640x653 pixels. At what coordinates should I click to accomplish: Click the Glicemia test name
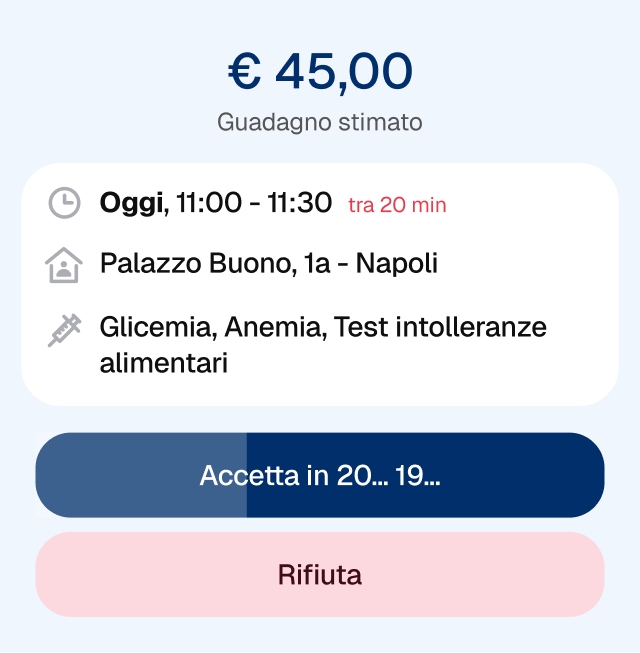point(157,327)
